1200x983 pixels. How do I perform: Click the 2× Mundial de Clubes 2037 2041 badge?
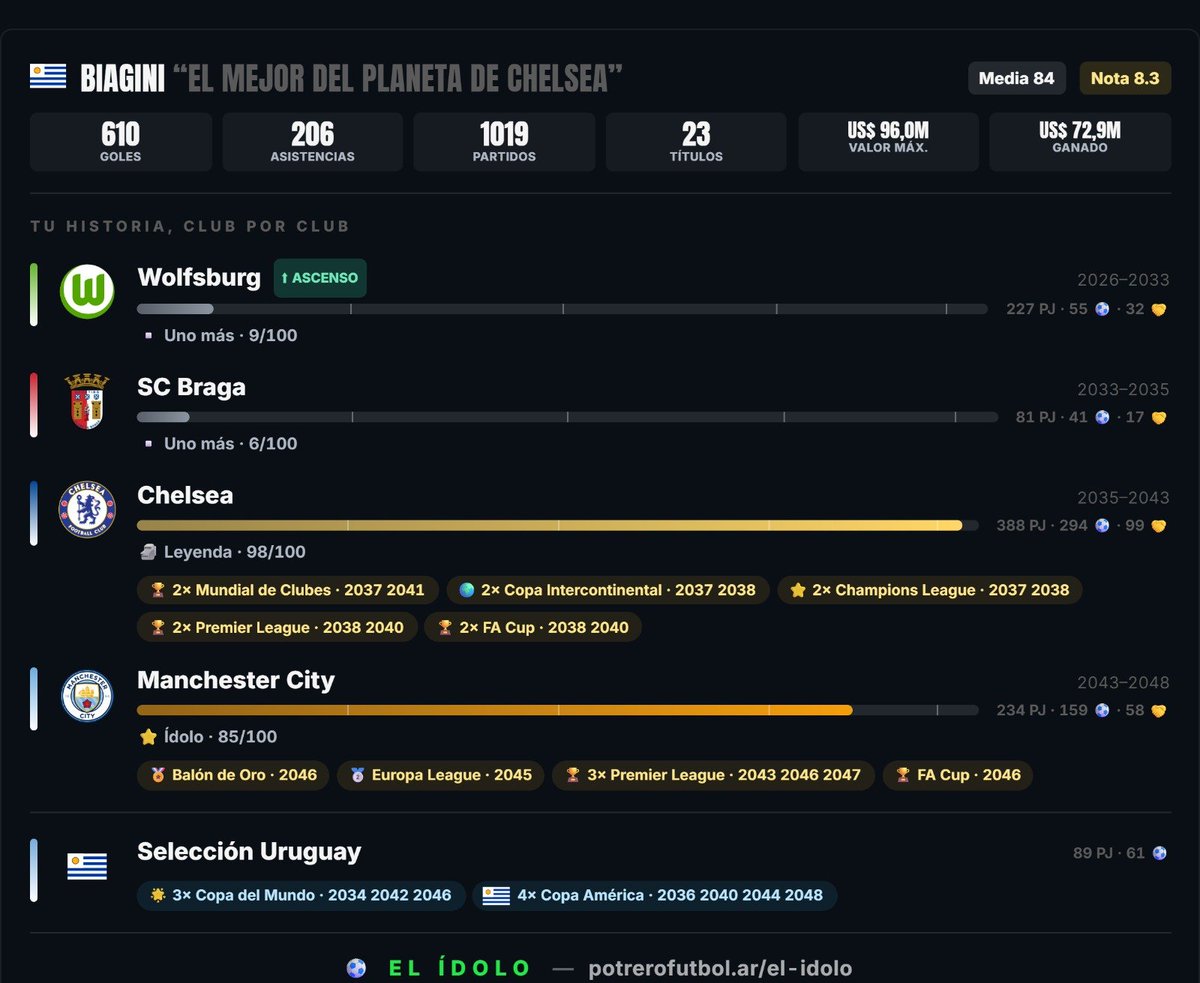click(x=288, y=590)
